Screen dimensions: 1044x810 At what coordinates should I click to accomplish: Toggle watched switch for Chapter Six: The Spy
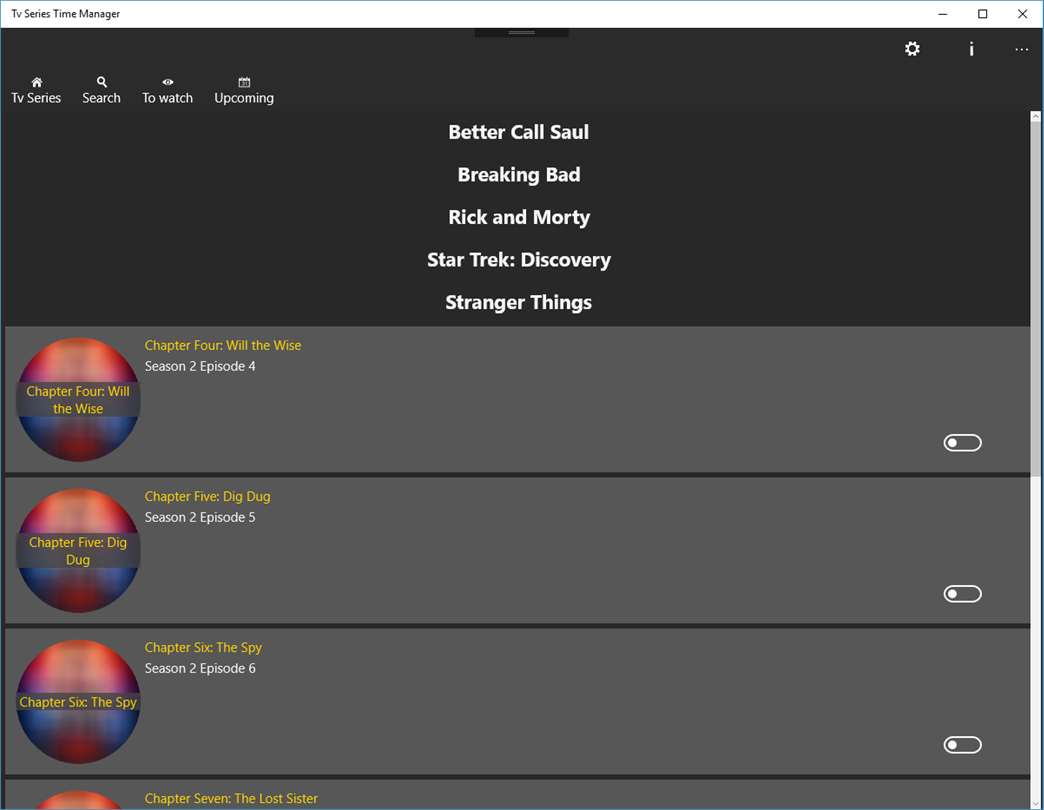pyautogui.click(x=962, y=745)
